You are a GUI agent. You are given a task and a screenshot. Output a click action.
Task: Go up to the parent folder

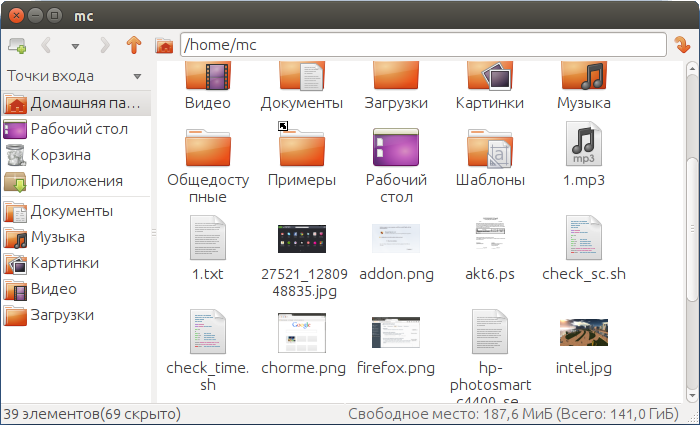134,45
